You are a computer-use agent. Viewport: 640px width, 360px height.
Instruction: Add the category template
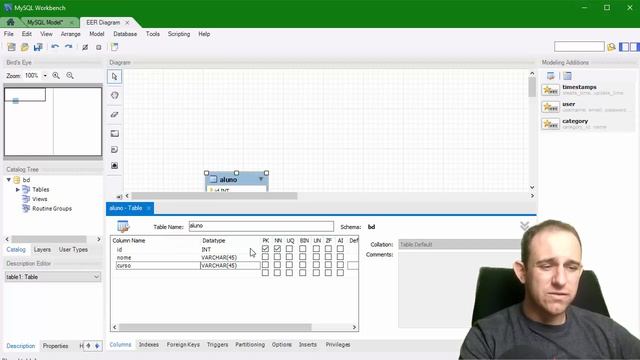pos(588,124)
